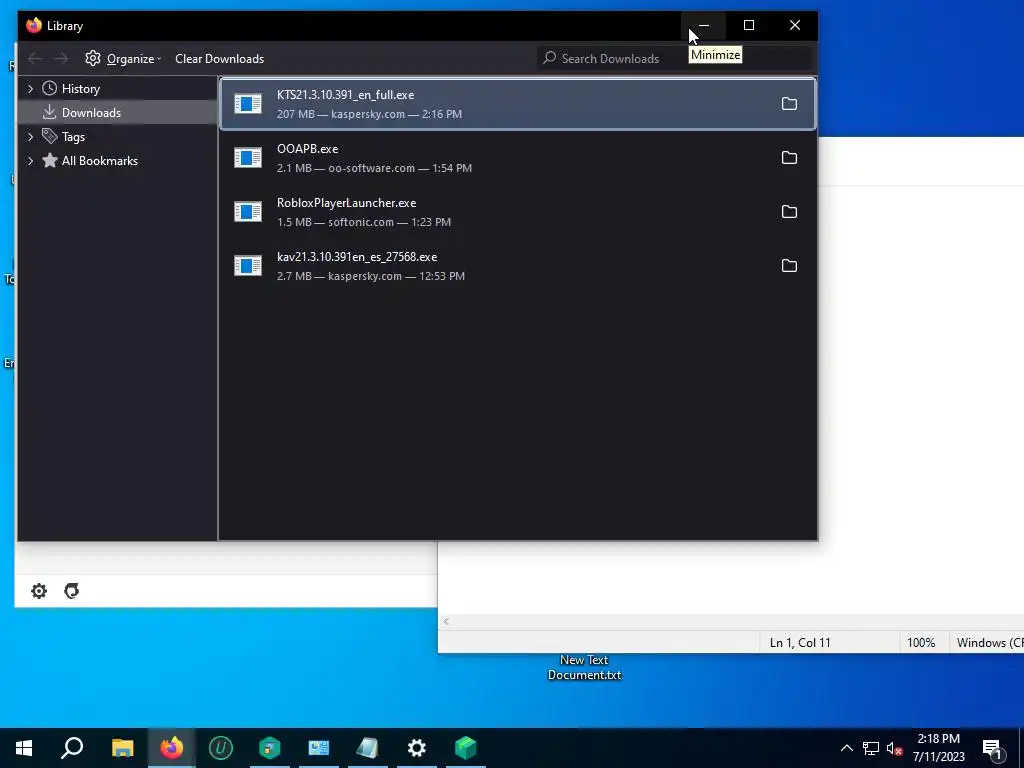Show OOAPB.exe in its folder
This screenshot has height=768, width=1024.
tap(789, 157)
